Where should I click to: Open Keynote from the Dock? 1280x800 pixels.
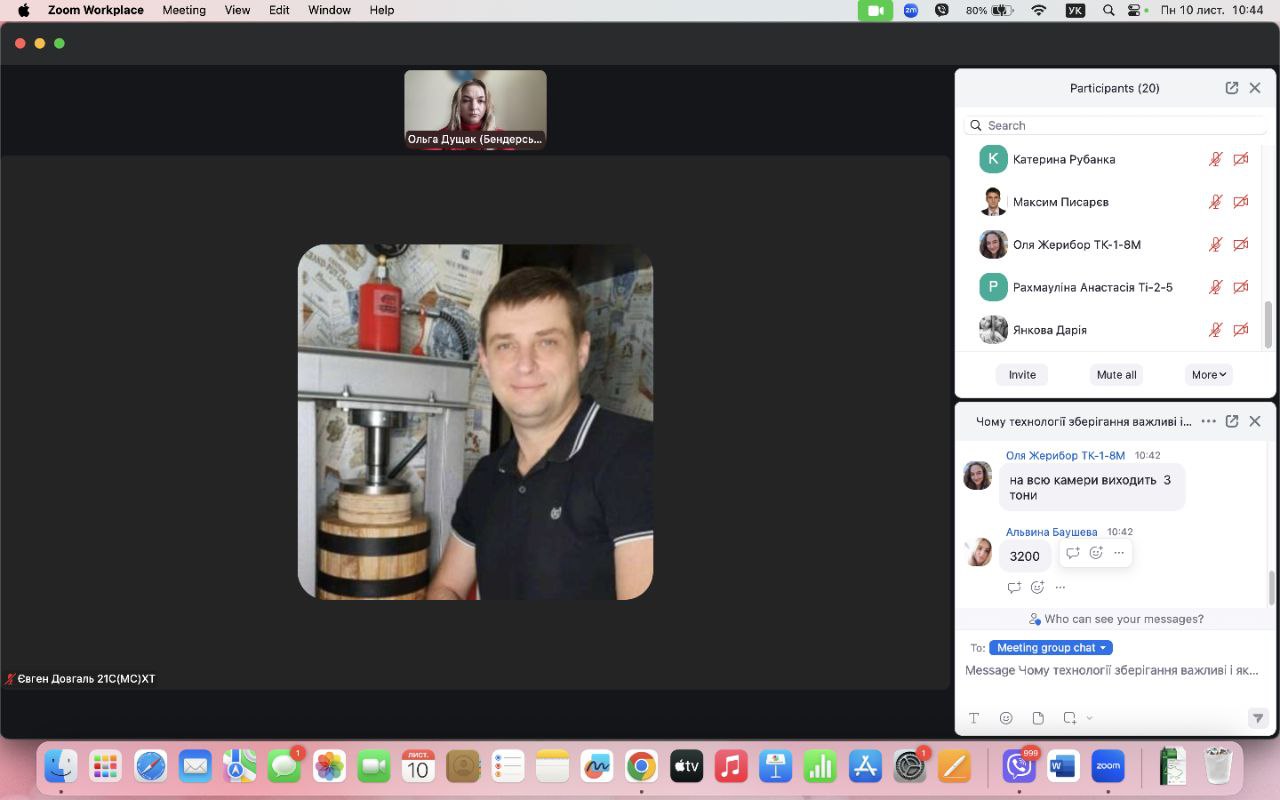tap(775, 767)
